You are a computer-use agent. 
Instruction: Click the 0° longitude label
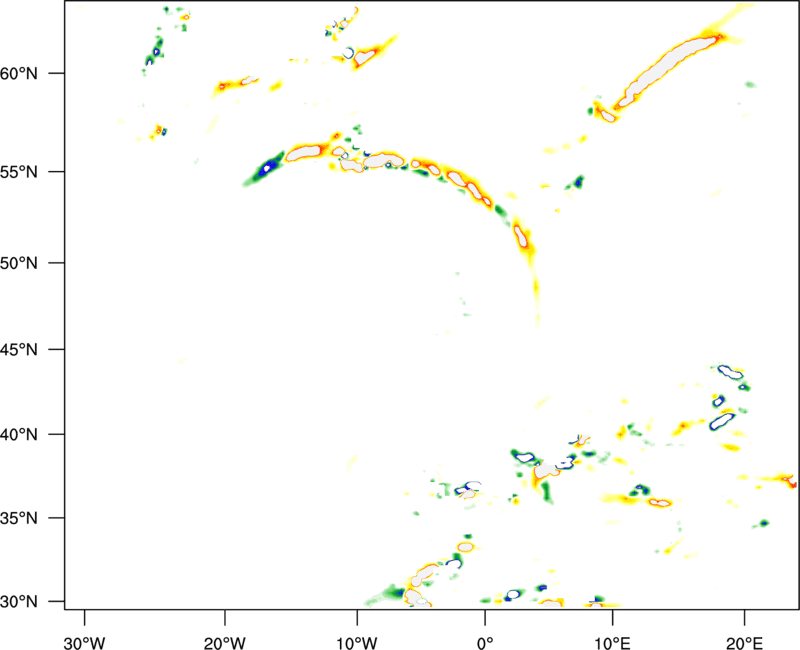(485, 643)
